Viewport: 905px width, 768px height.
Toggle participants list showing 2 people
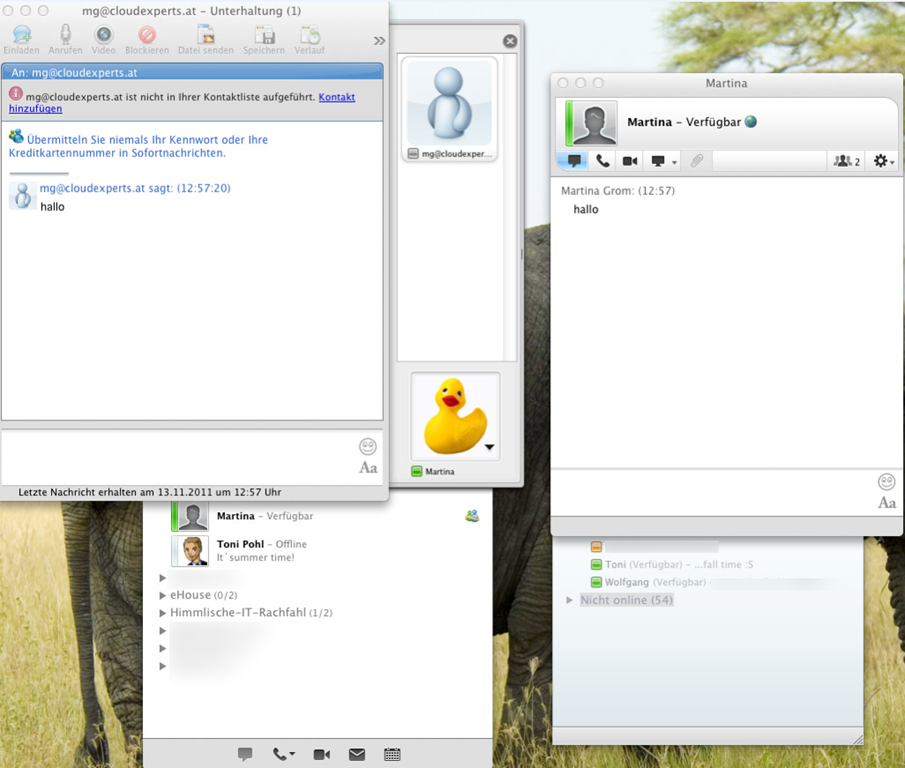coord(846,161)
